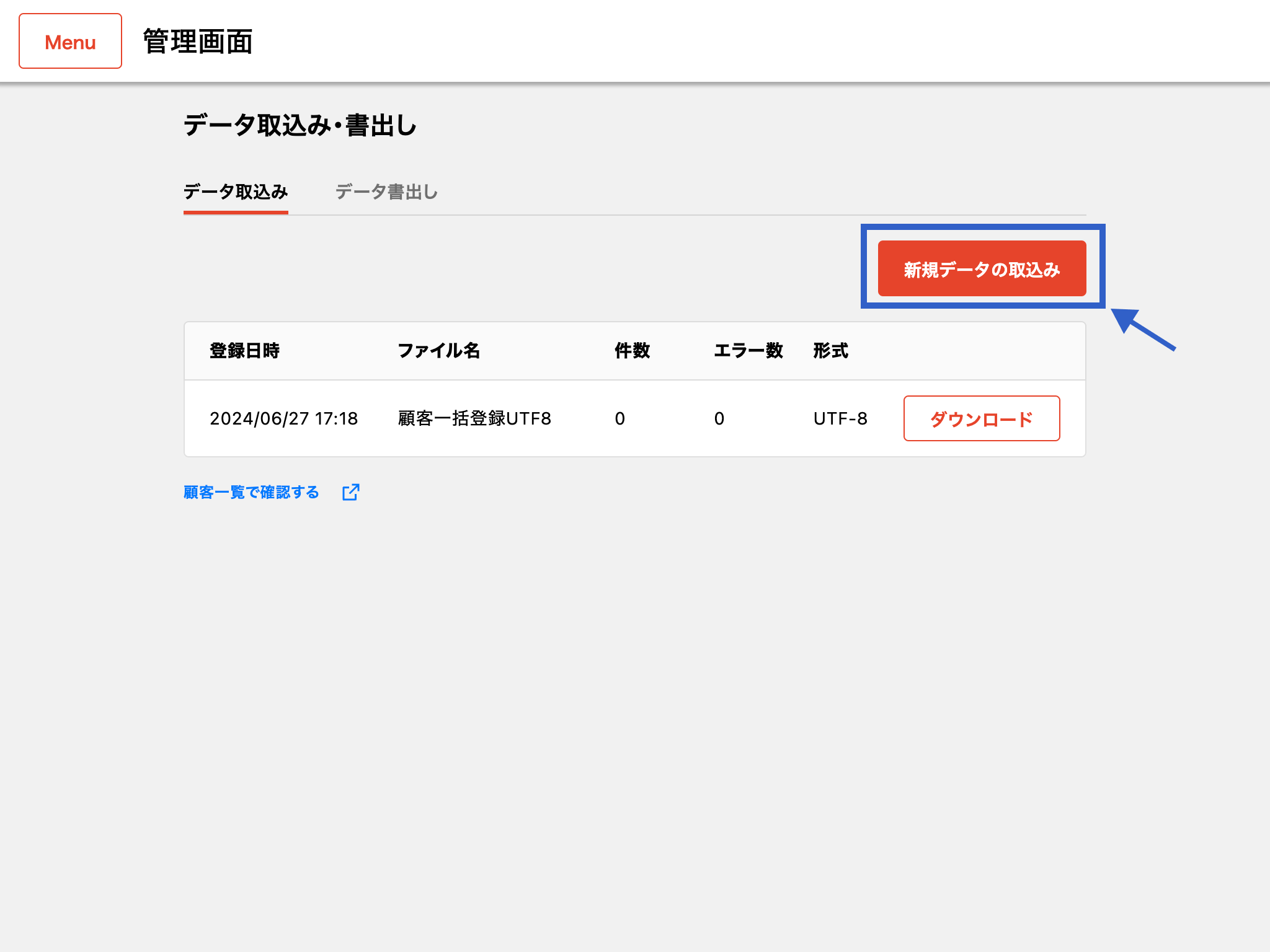Switch to the データ書出し tab
Viewport: 1270px width, 952px height.
386,192
